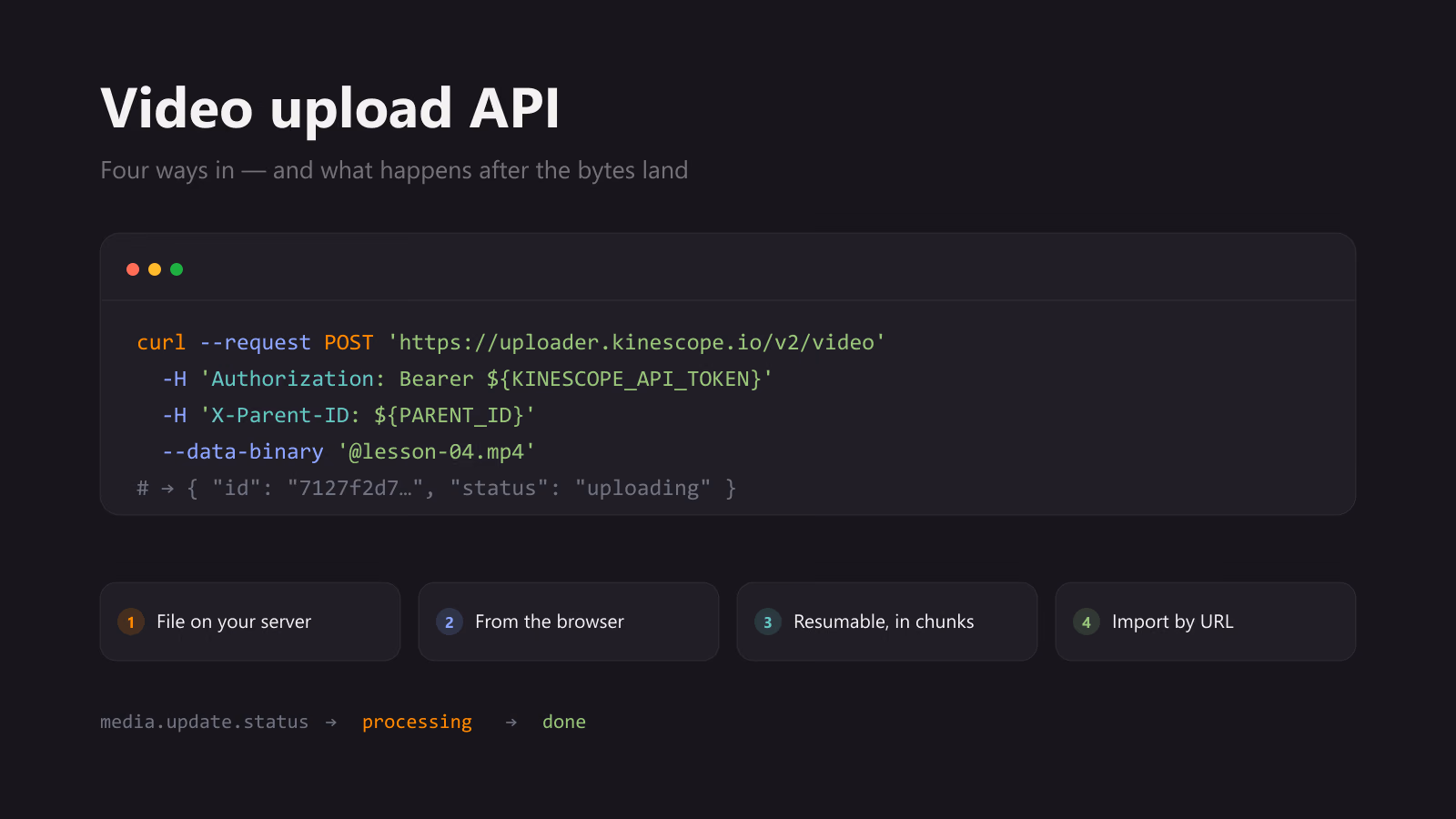Click the X-Parent-ID header line
This screenshot has height=819, width=1456.
coord(349,415)
